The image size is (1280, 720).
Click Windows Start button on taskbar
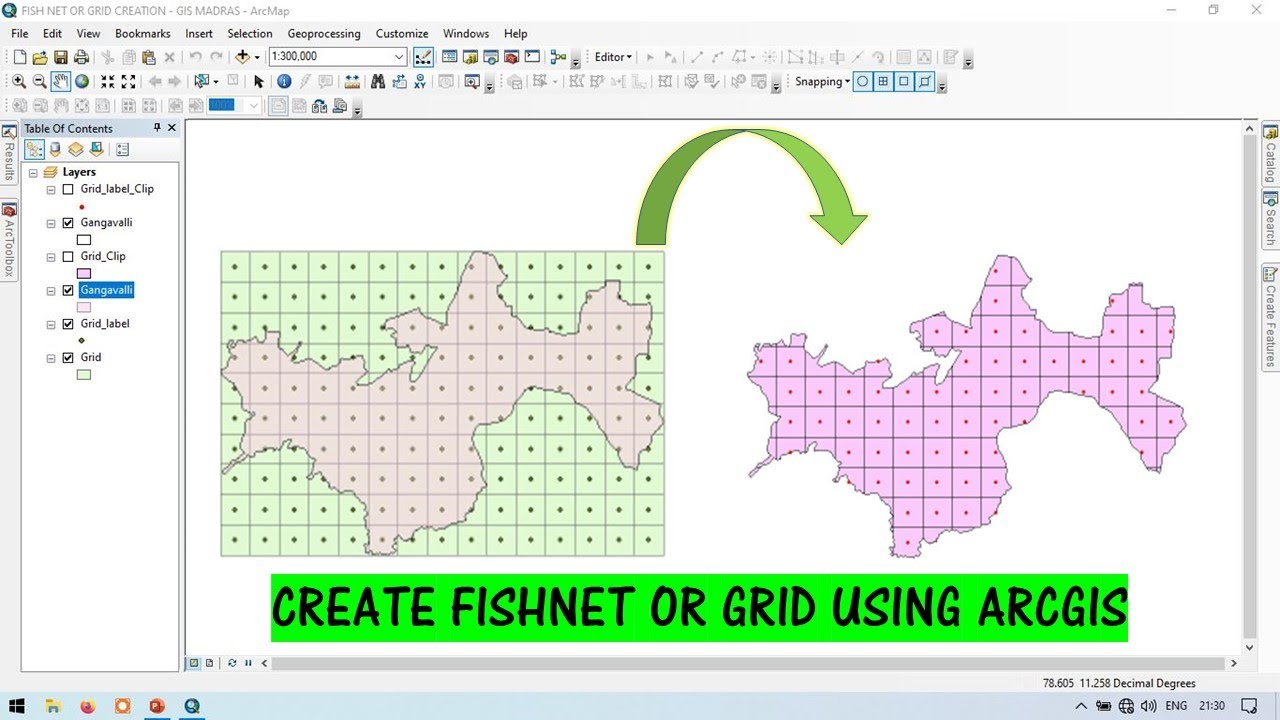[x=17, y=706]
